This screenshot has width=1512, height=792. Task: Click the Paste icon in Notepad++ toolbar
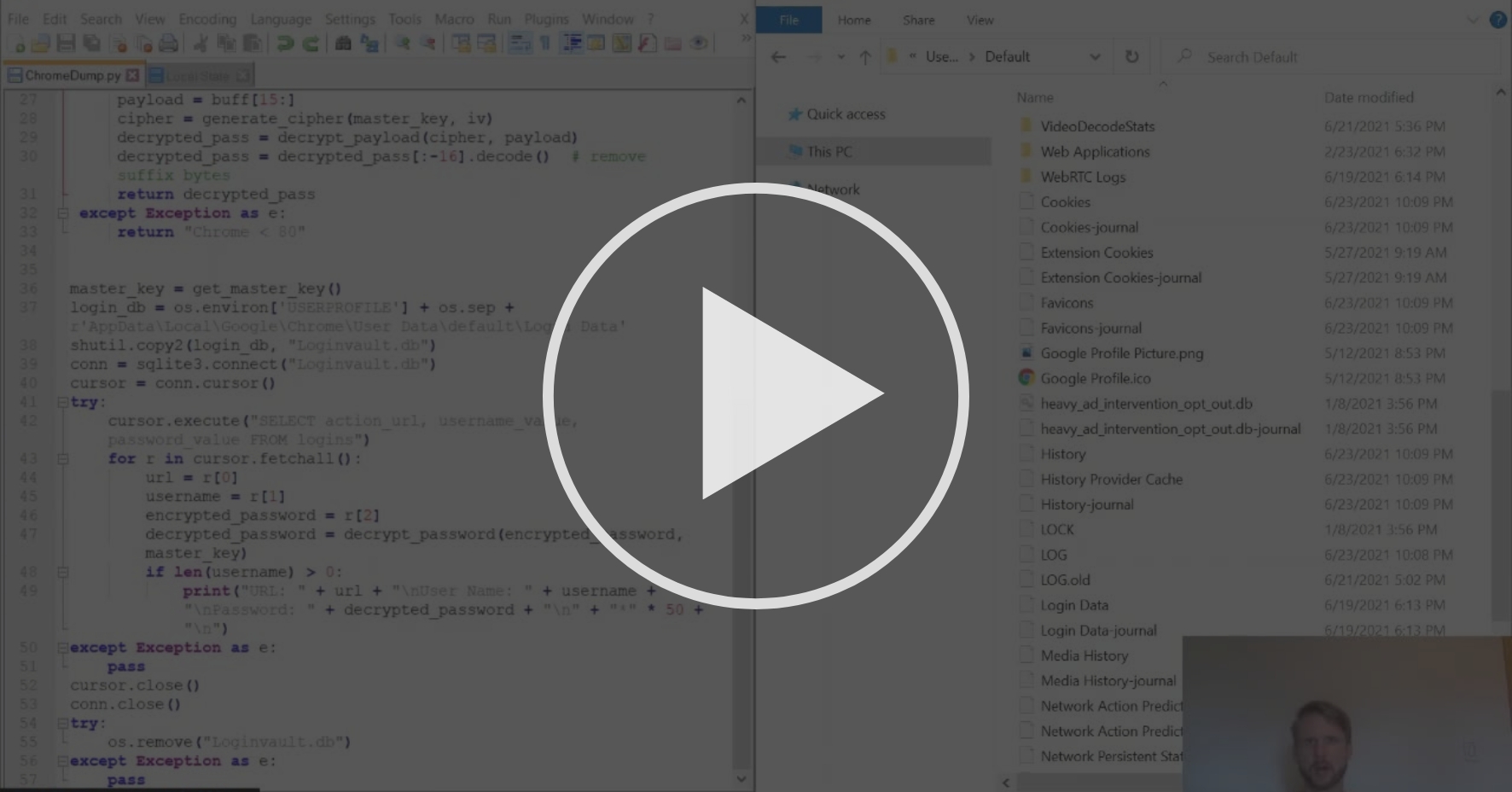coord(253,43)
